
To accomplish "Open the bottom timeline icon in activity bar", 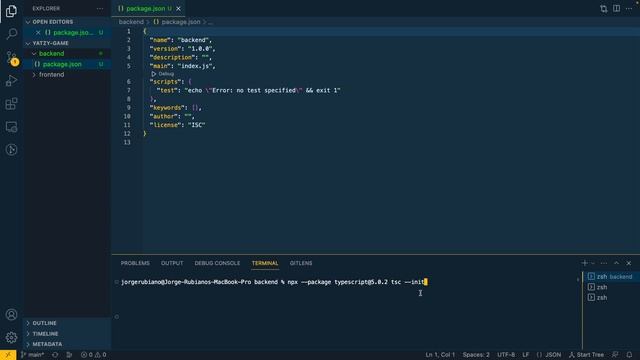I will click(11, 150).
